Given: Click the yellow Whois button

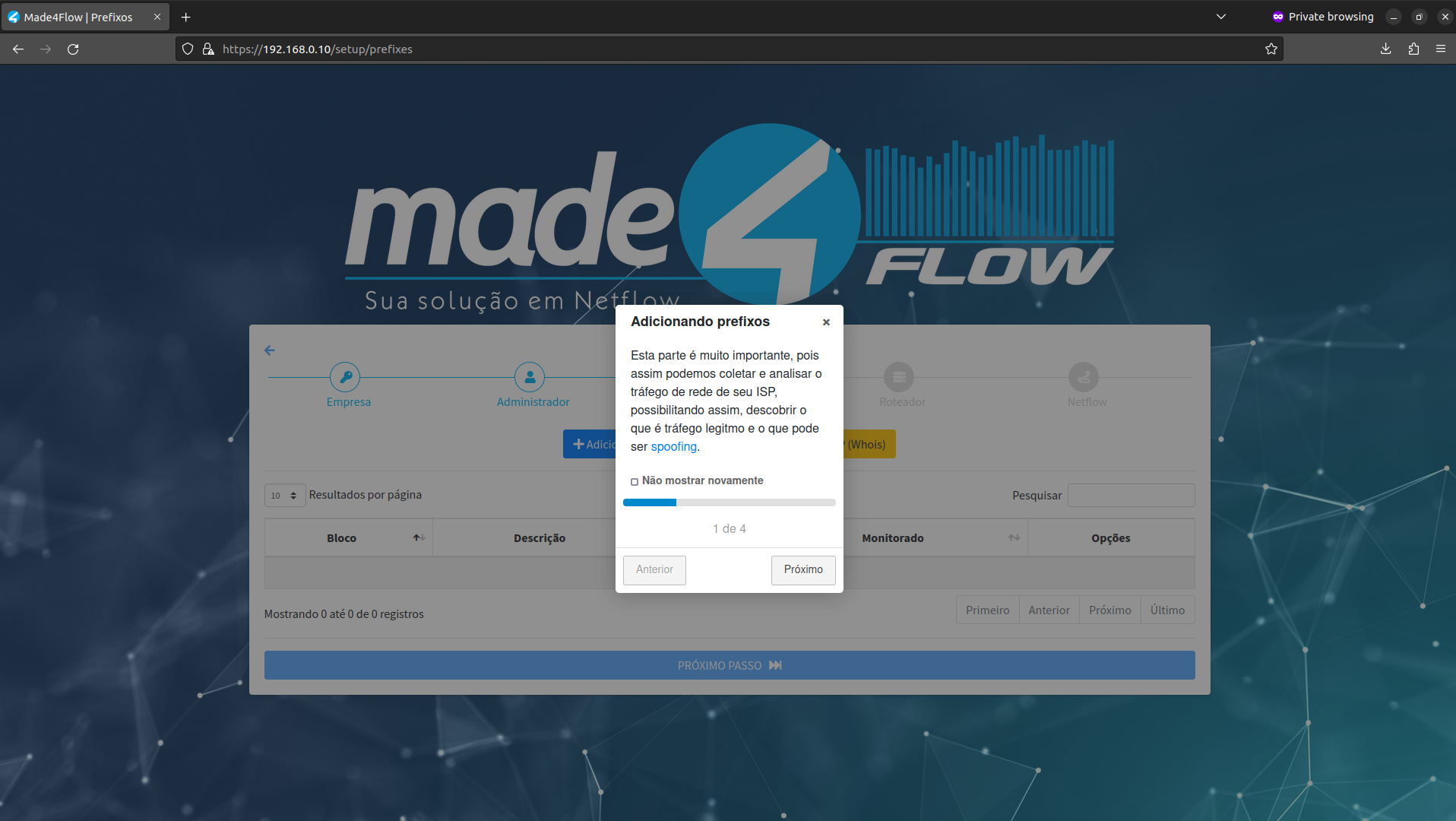Looking at the screenshot, I should tap(869, 445).
